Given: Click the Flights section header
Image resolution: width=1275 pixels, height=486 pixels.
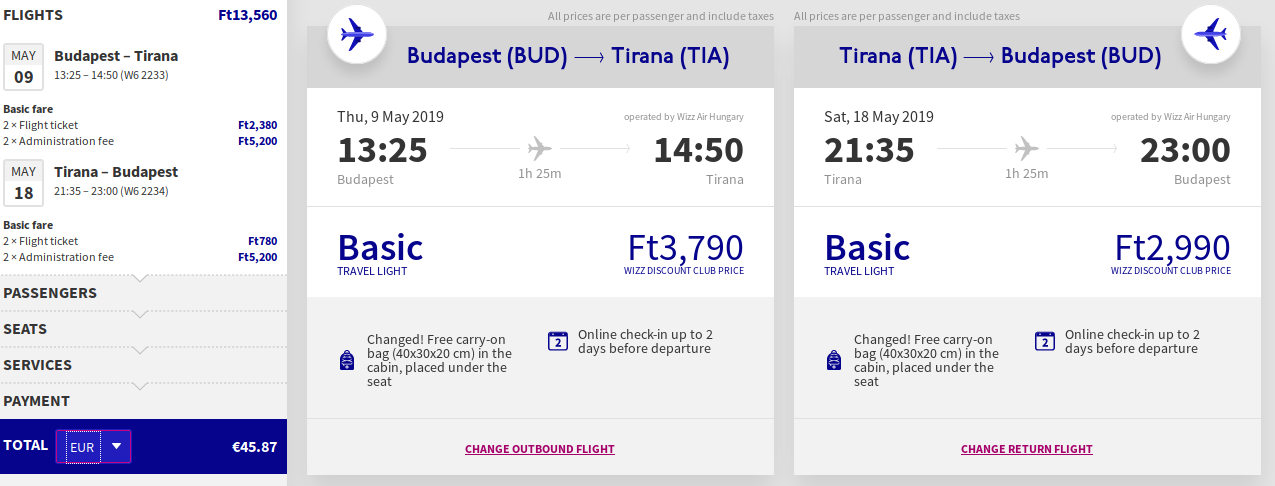Looking at the screenshot, I should [x=34, y=15].
